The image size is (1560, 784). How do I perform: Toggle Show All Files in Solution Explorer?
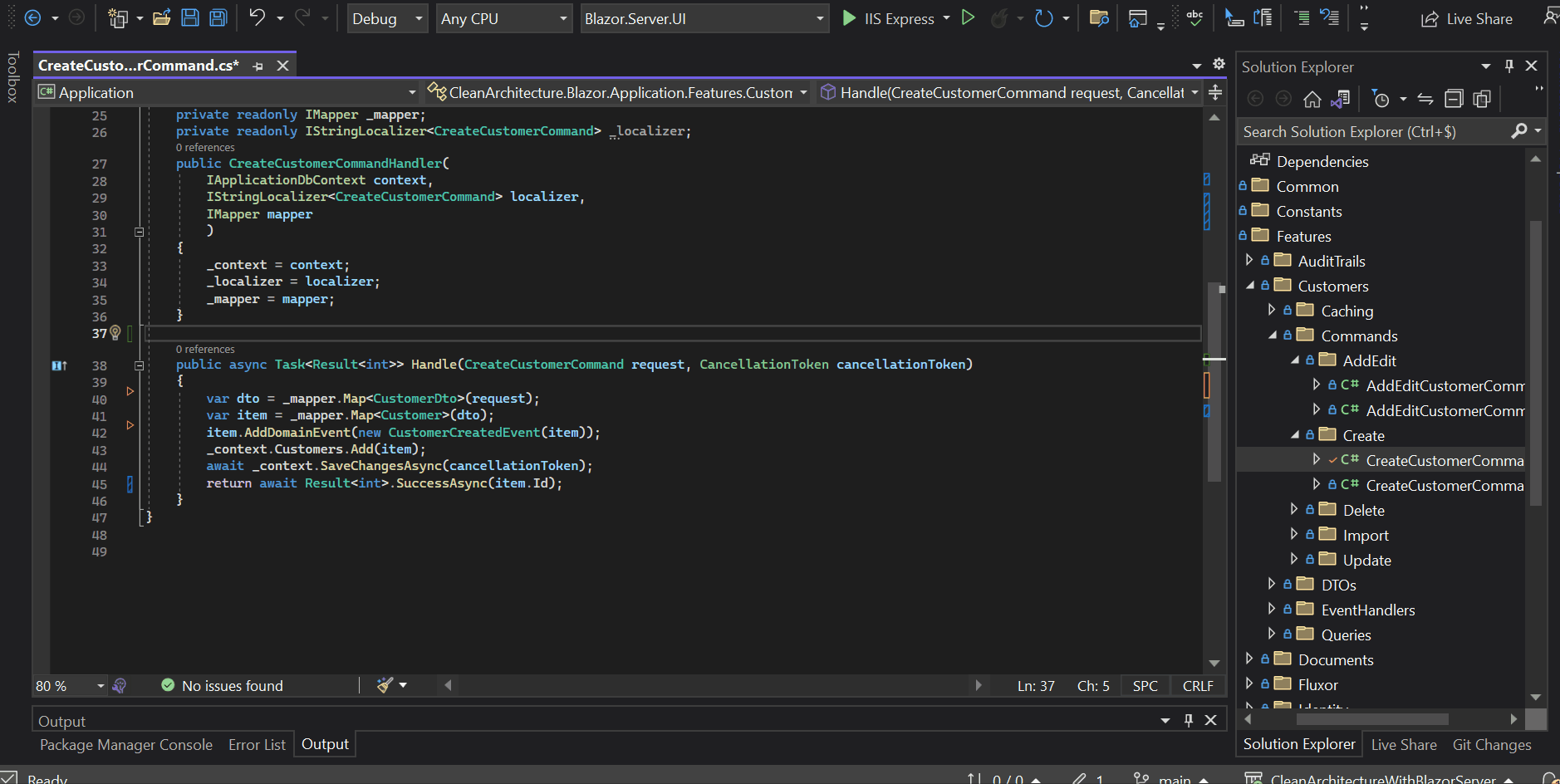click(1482, 100)
